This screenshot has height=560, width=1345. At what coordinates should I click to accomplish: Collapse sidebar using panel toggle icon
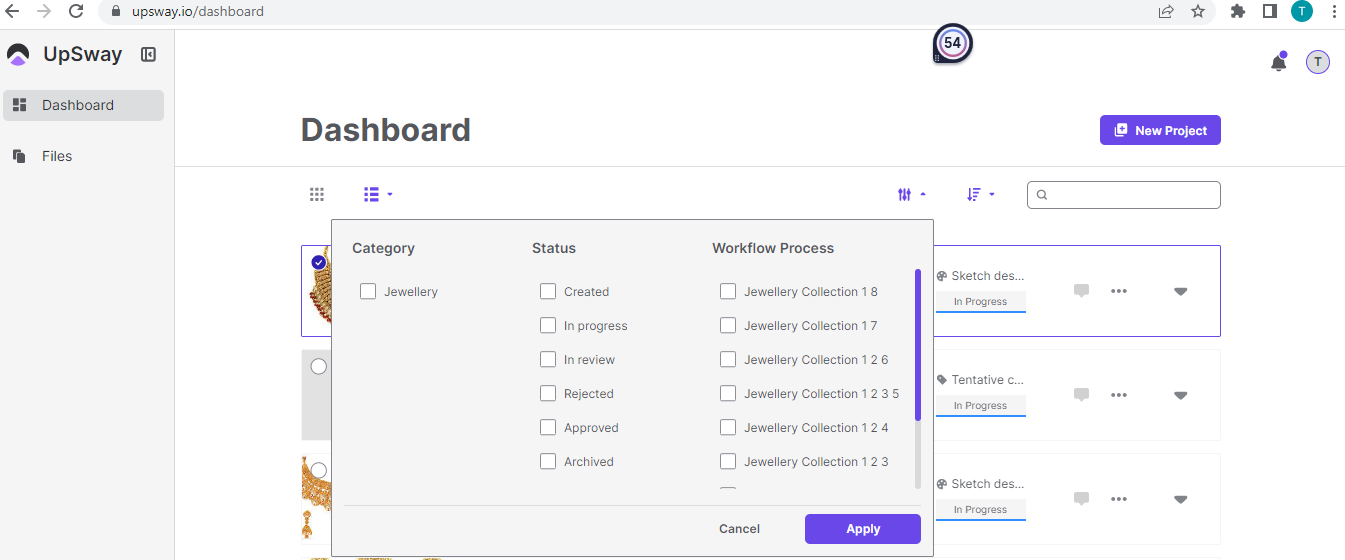coord(148,55)
